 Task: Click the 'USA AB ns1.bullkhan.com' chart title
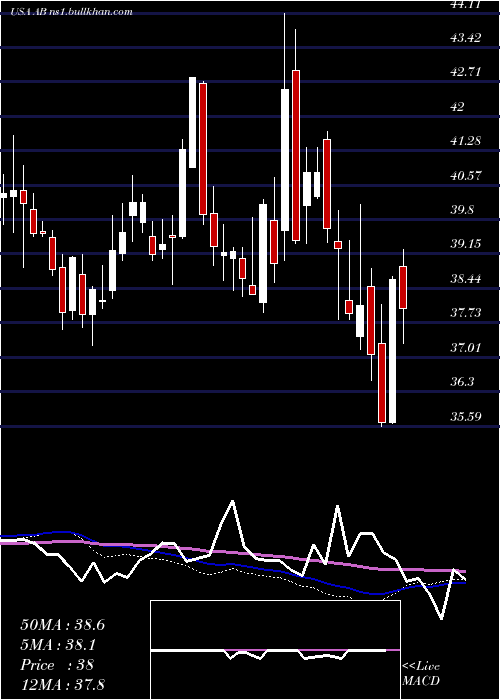click(72, 12)
